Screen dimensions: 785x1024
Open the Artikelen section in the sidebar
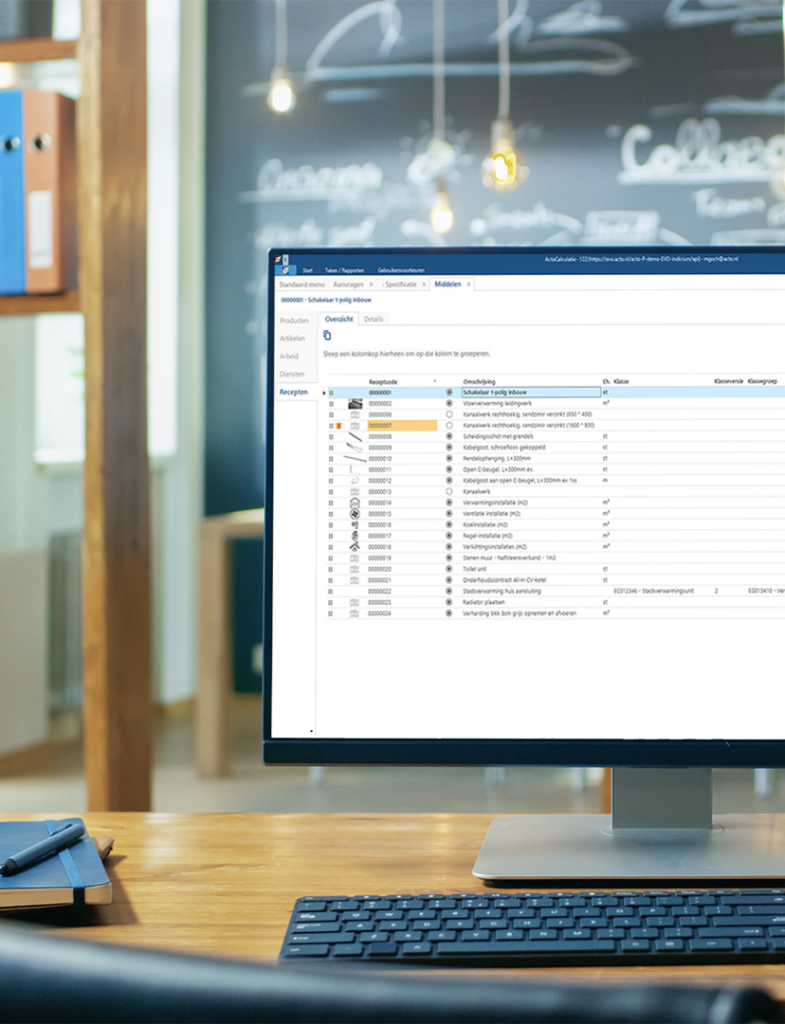click(x=292, y=339)
